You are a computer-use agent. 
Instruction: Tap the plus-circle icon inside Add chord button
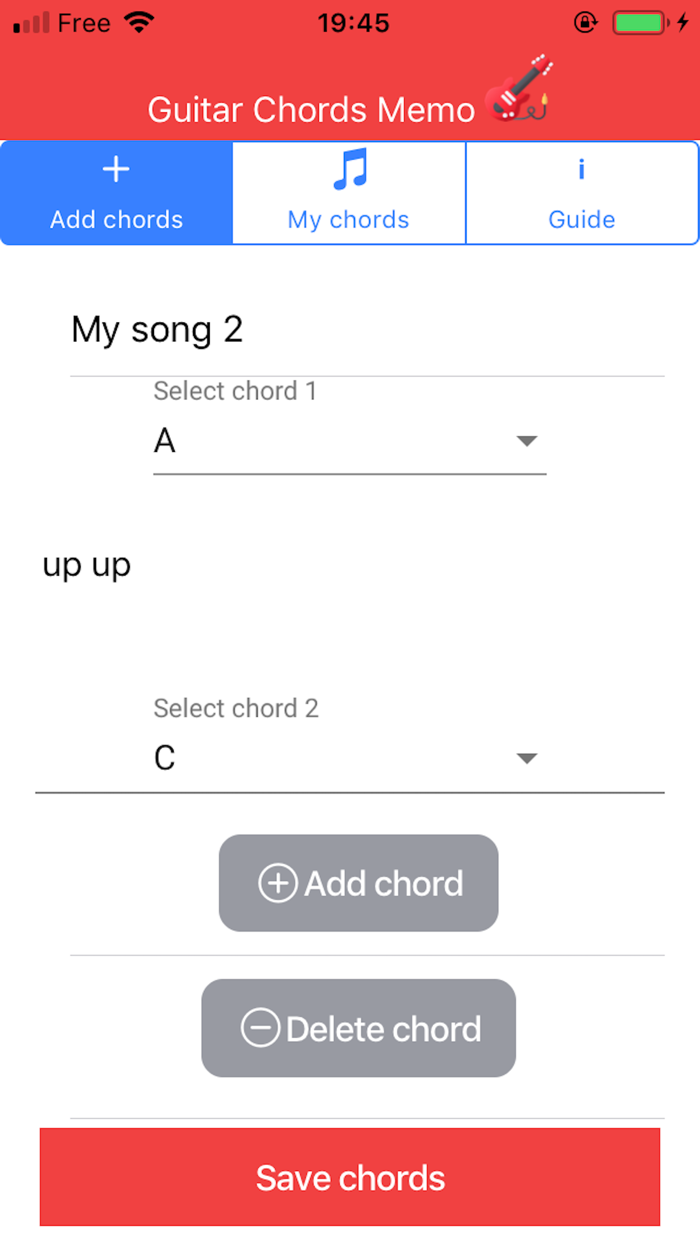pyautogui.click(x=277, y=883)
